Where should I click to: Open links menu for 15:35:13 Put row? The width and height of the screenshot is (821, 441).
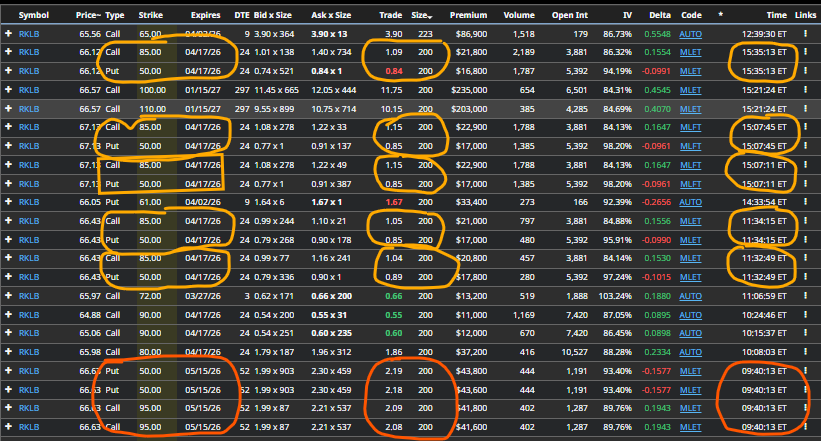coord(805,71)
